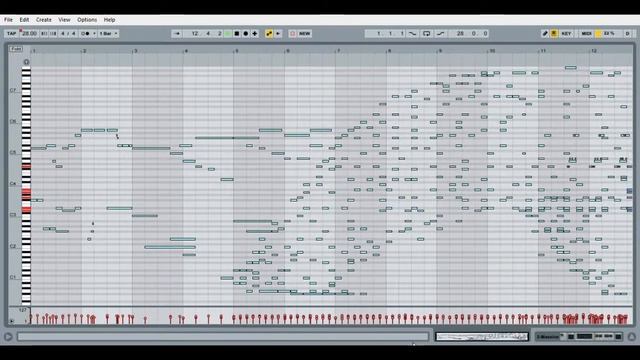This screenshot has height=360, width=640.
Task: Click the TAP tempo button
Action: click(x=11, y=33)
